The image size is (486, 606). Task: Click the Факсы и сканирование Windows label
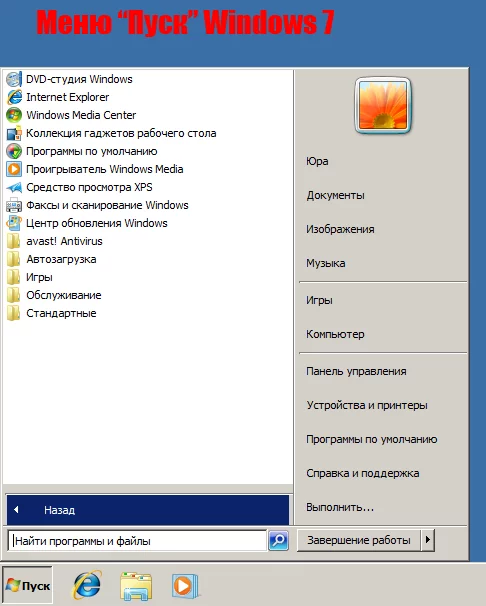click(107, 205)
